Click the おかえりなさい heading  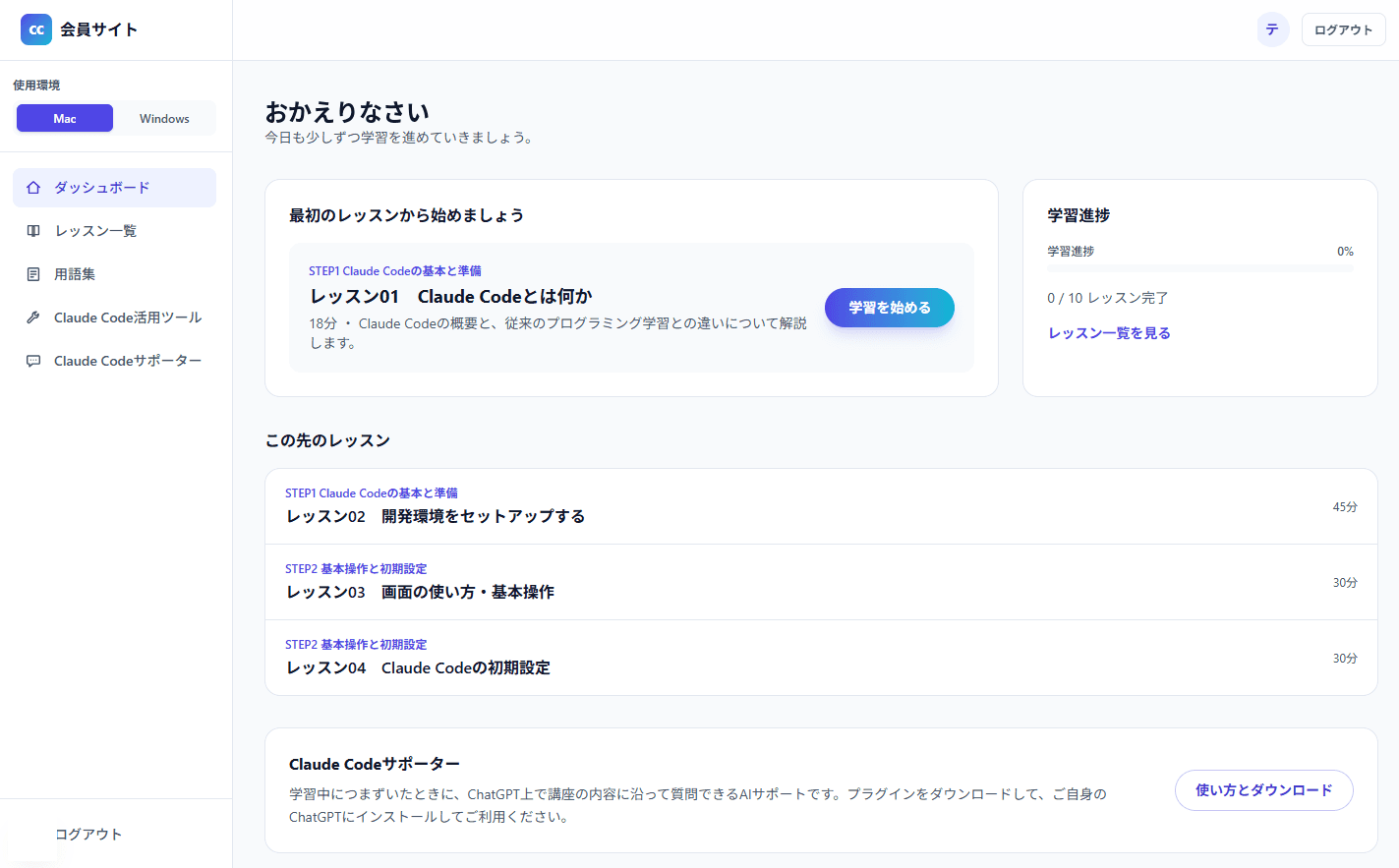coord(347,112)
